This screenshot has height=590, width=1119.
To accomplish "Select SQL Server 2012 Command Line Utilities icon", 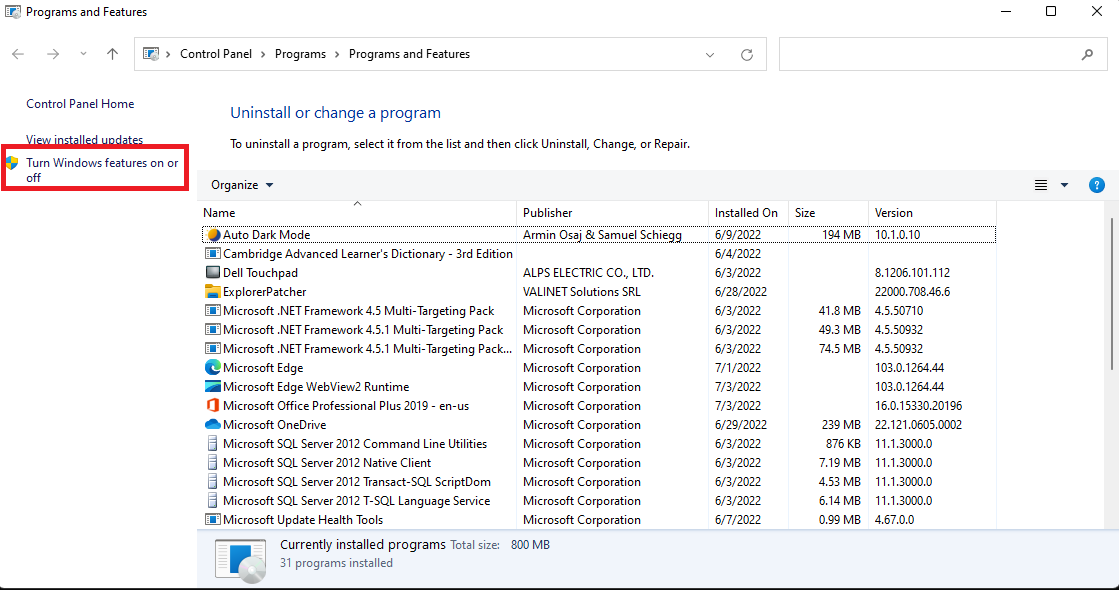I will [x=213, y=444].
